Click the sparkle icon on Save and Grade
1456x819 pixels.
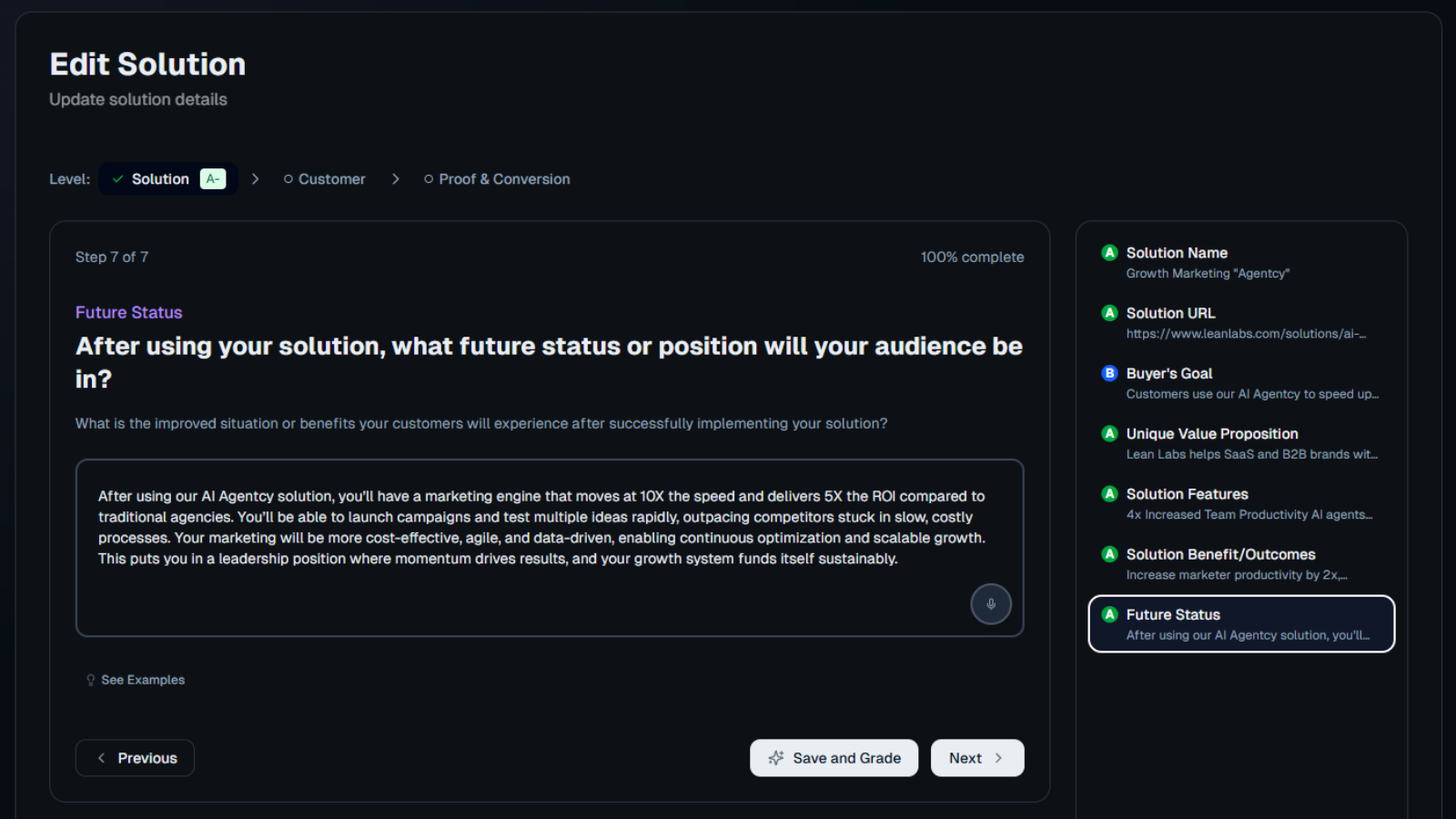coord(775,758)
